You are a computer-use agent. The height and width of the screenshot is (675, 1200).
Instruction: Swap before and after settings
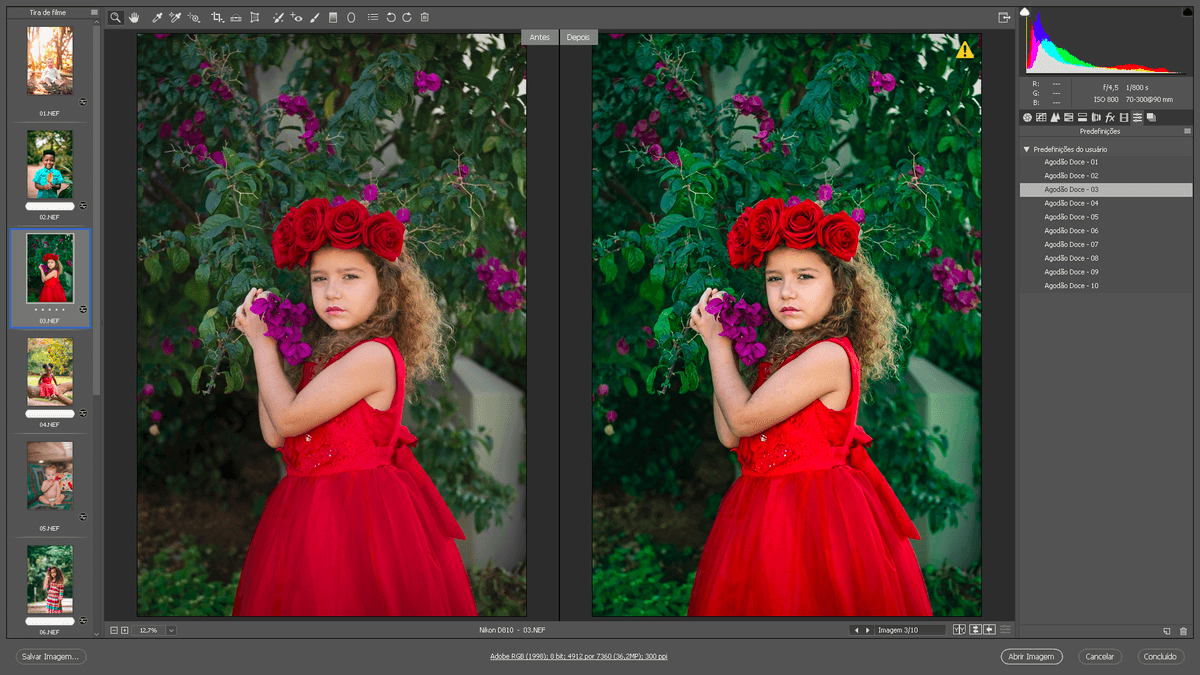pyautogui.click(x=975, y=630)
